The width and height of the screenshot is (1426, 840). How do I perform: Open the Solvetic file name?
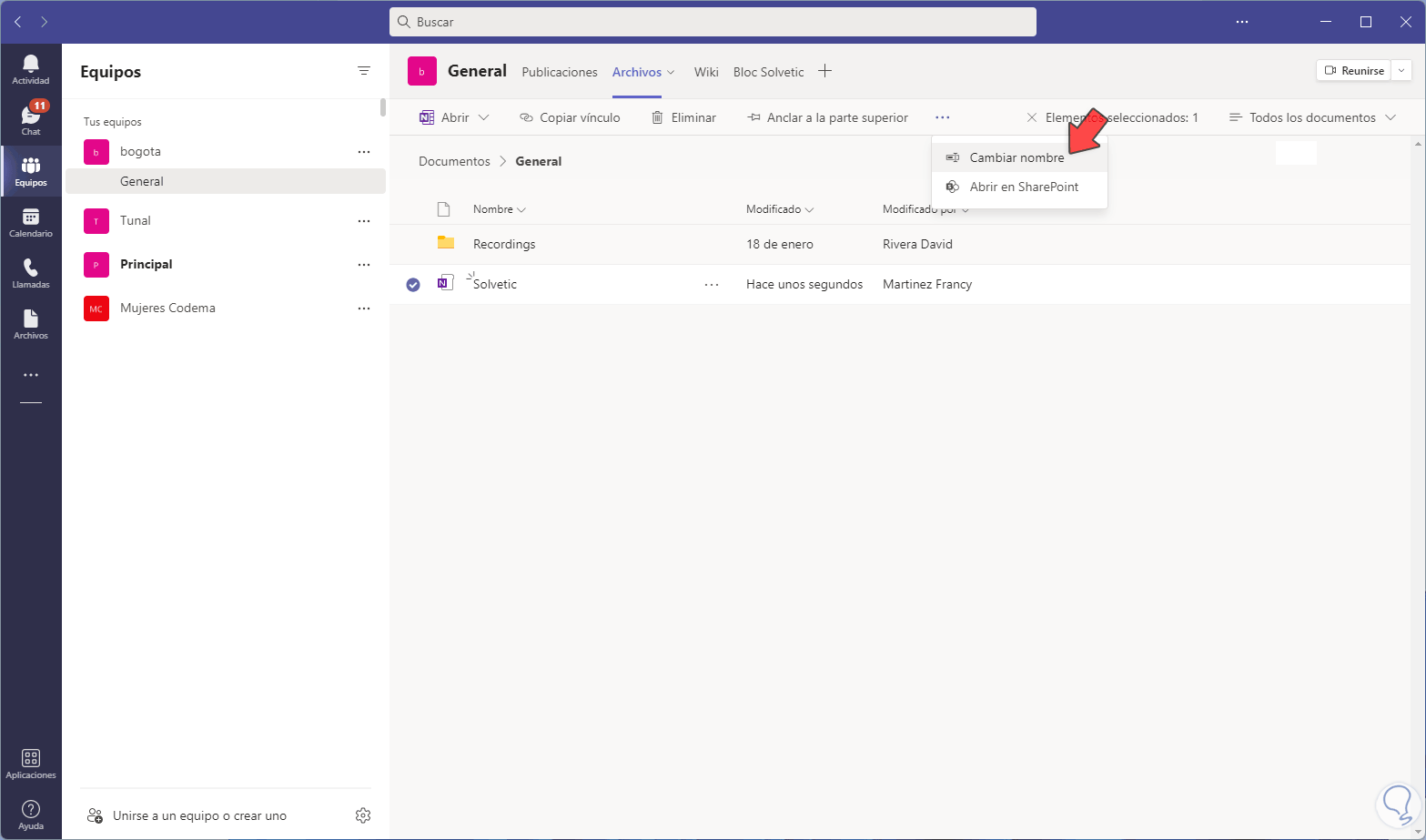[495, 285]
